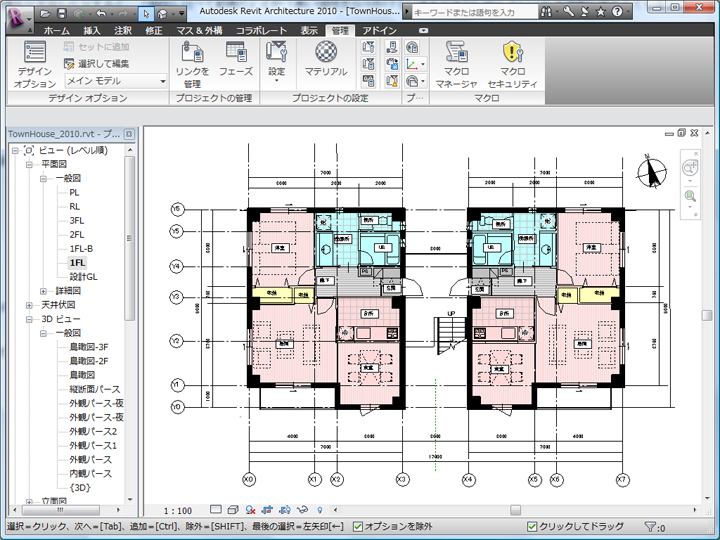Open the マクロ セキュリティ macro security tool

click(x=512, y=64)
